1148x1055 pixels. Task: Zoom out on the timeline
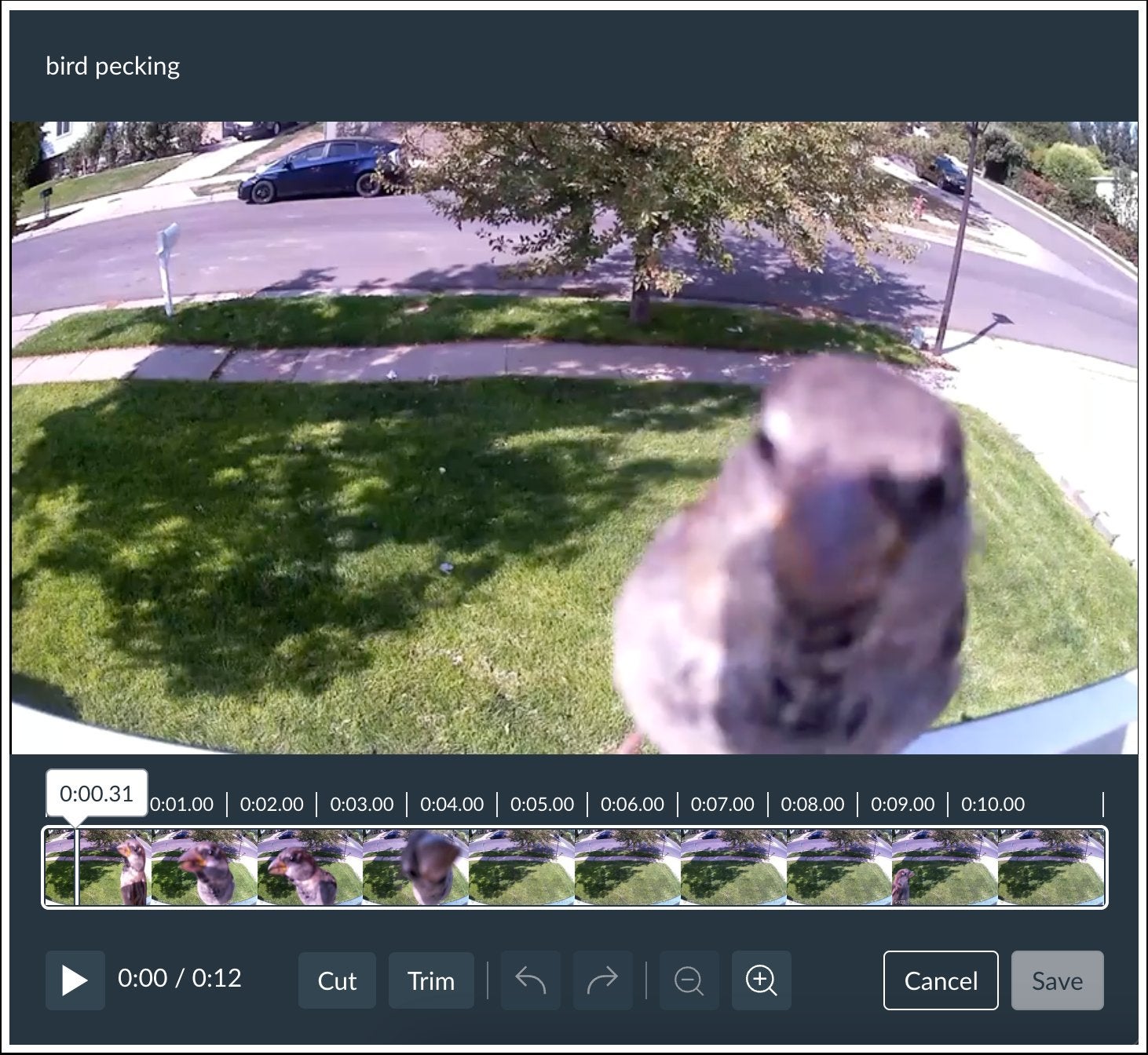[x=689, y=980]
